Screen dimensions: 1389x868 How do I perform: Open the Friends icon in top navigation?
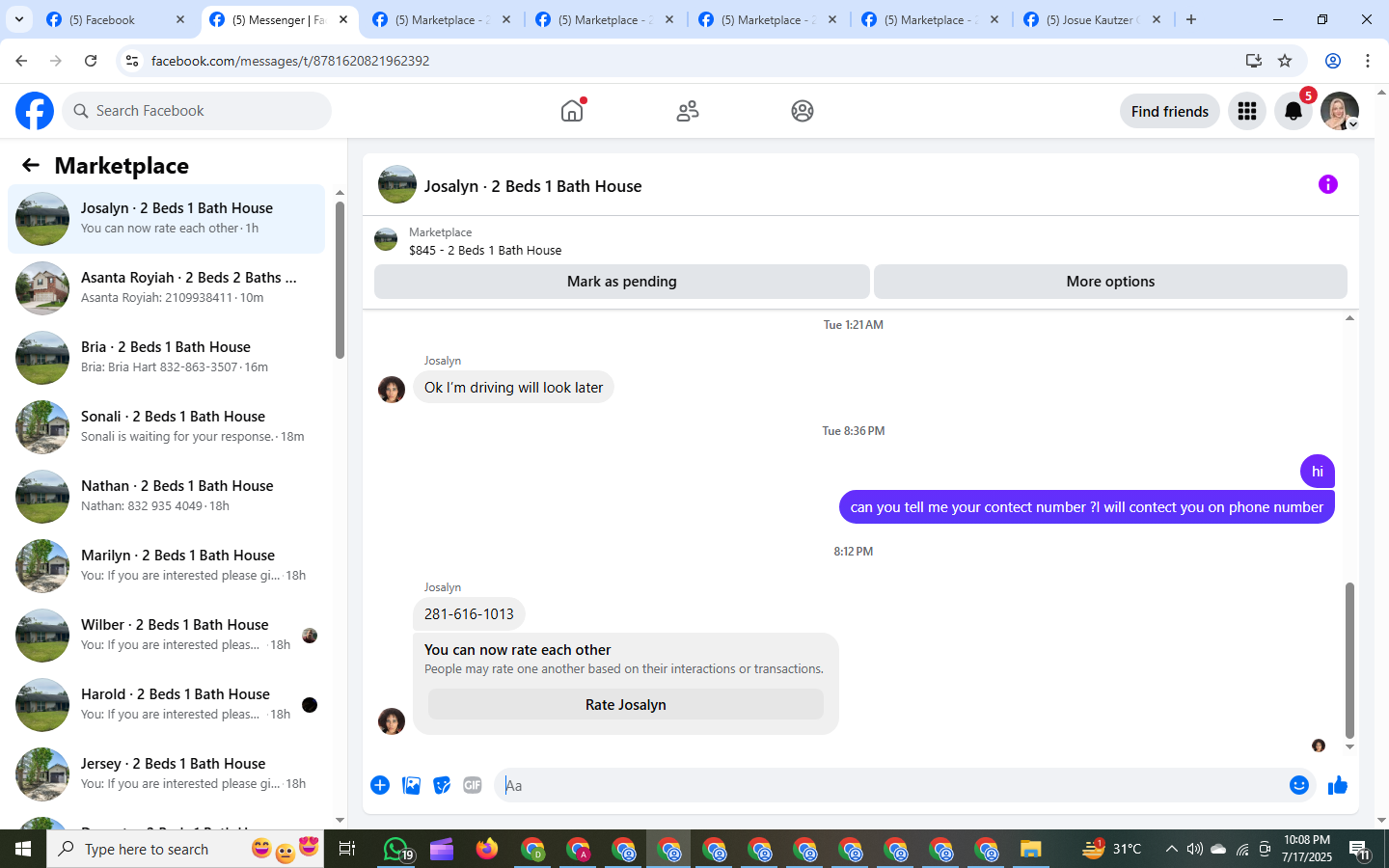(x=688, y=111)
